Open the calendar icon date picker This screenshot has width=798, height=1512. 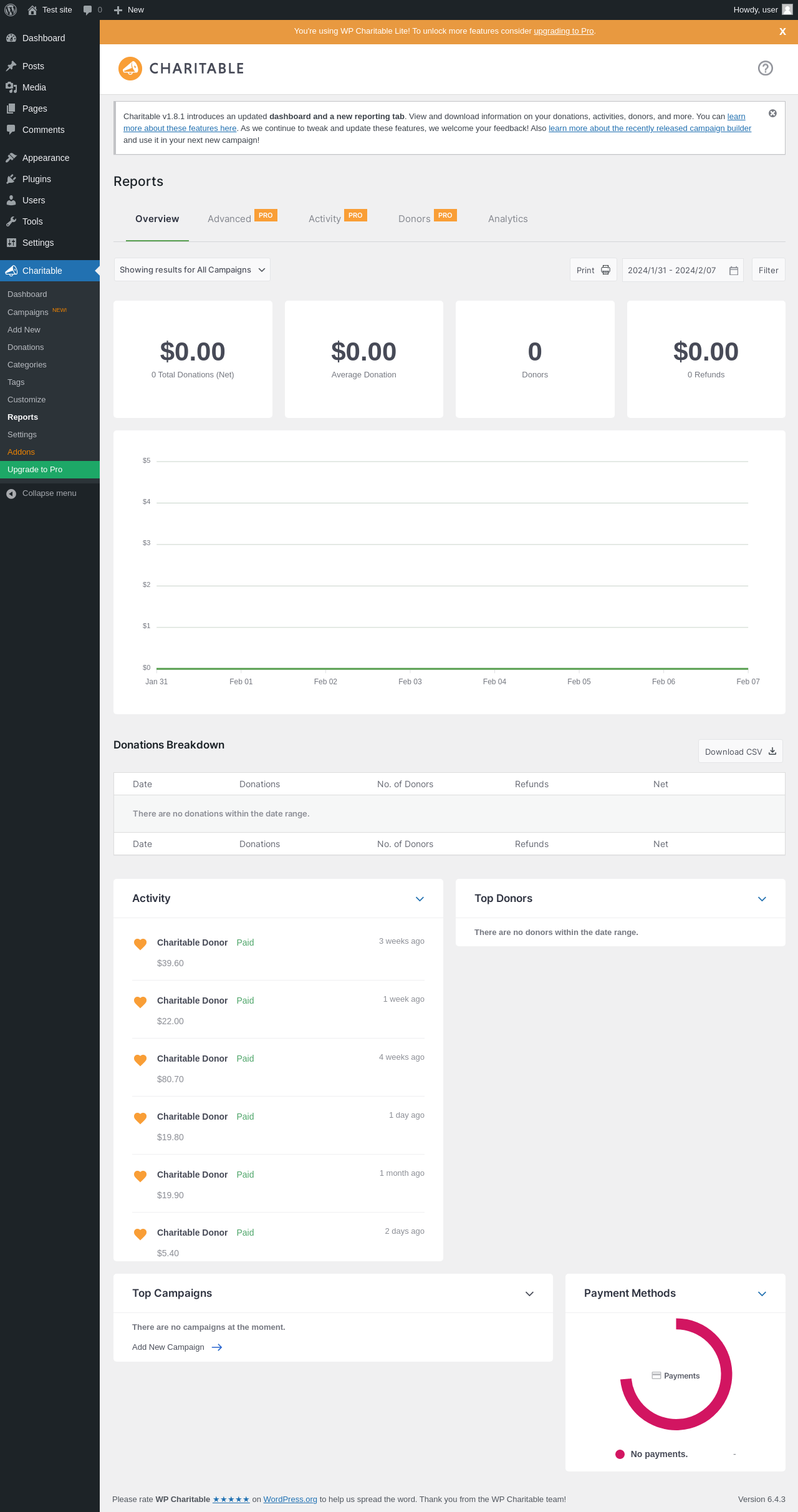click(x=734, y=271)
